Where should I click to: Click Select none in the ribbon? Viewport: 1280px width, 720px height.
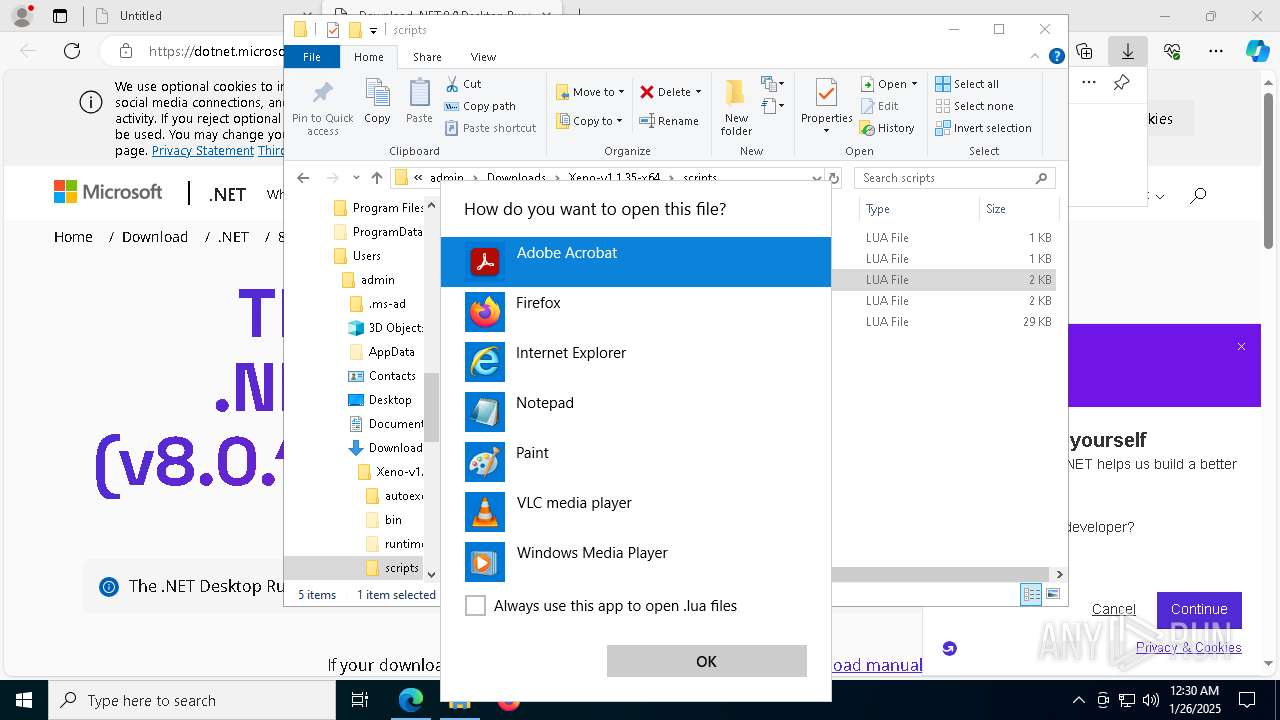974,106
